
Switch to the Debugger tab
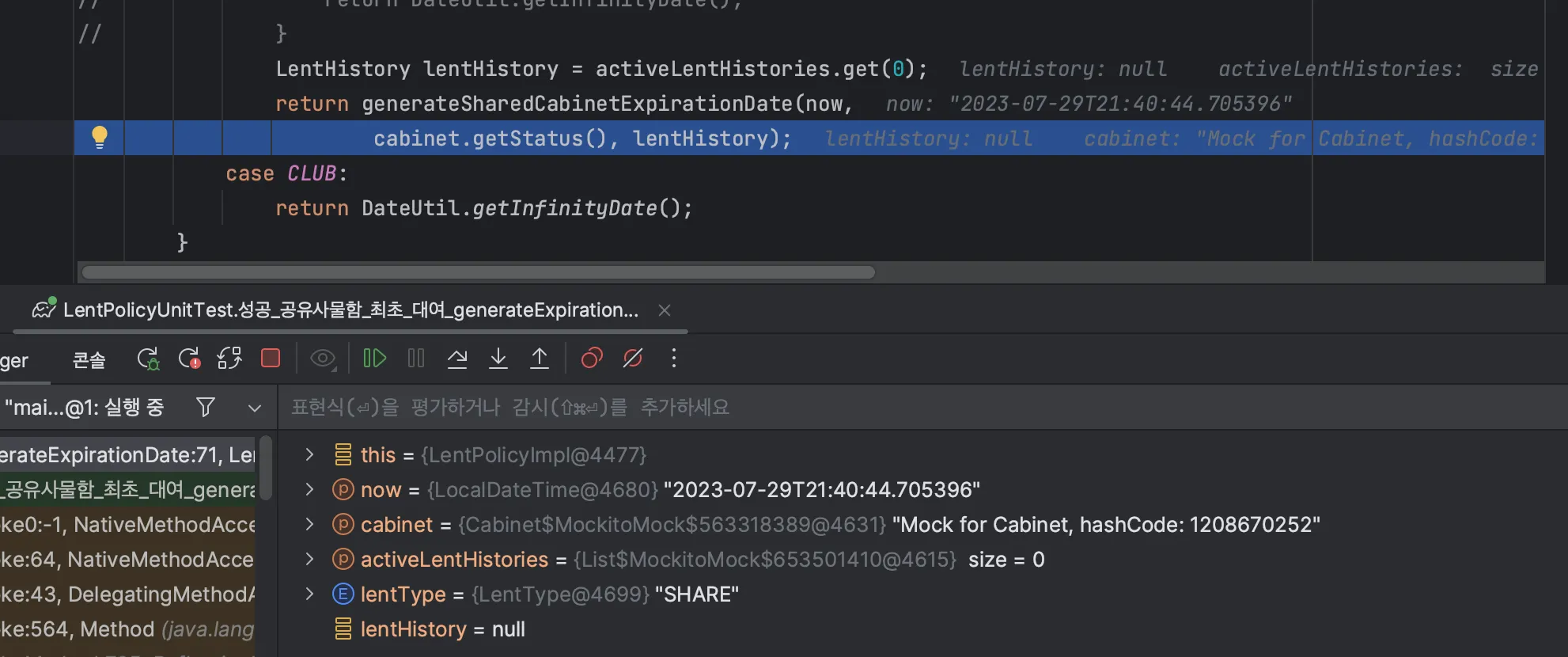click(14, 361)
